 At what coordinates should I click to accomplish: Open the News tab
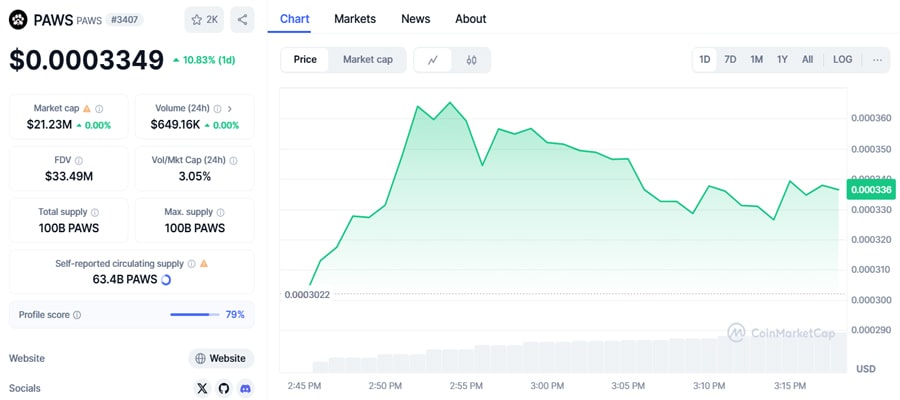pos(416,19)
